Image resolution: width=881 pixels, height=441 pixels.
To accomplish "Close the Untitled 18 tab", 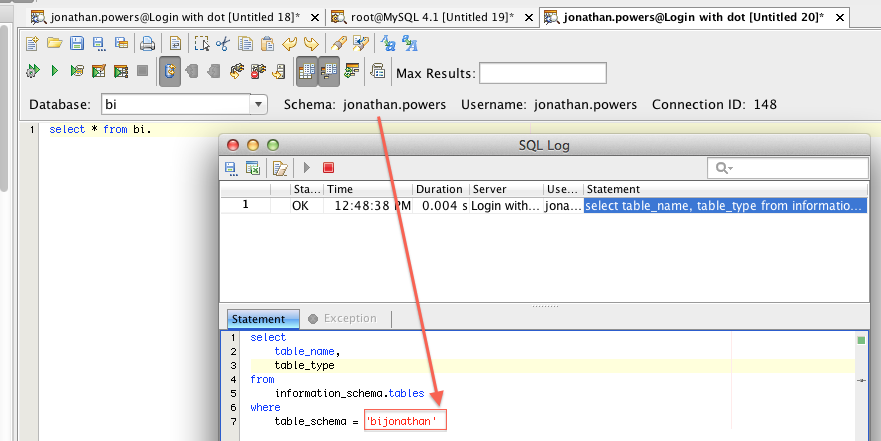I will click(315, 18).
